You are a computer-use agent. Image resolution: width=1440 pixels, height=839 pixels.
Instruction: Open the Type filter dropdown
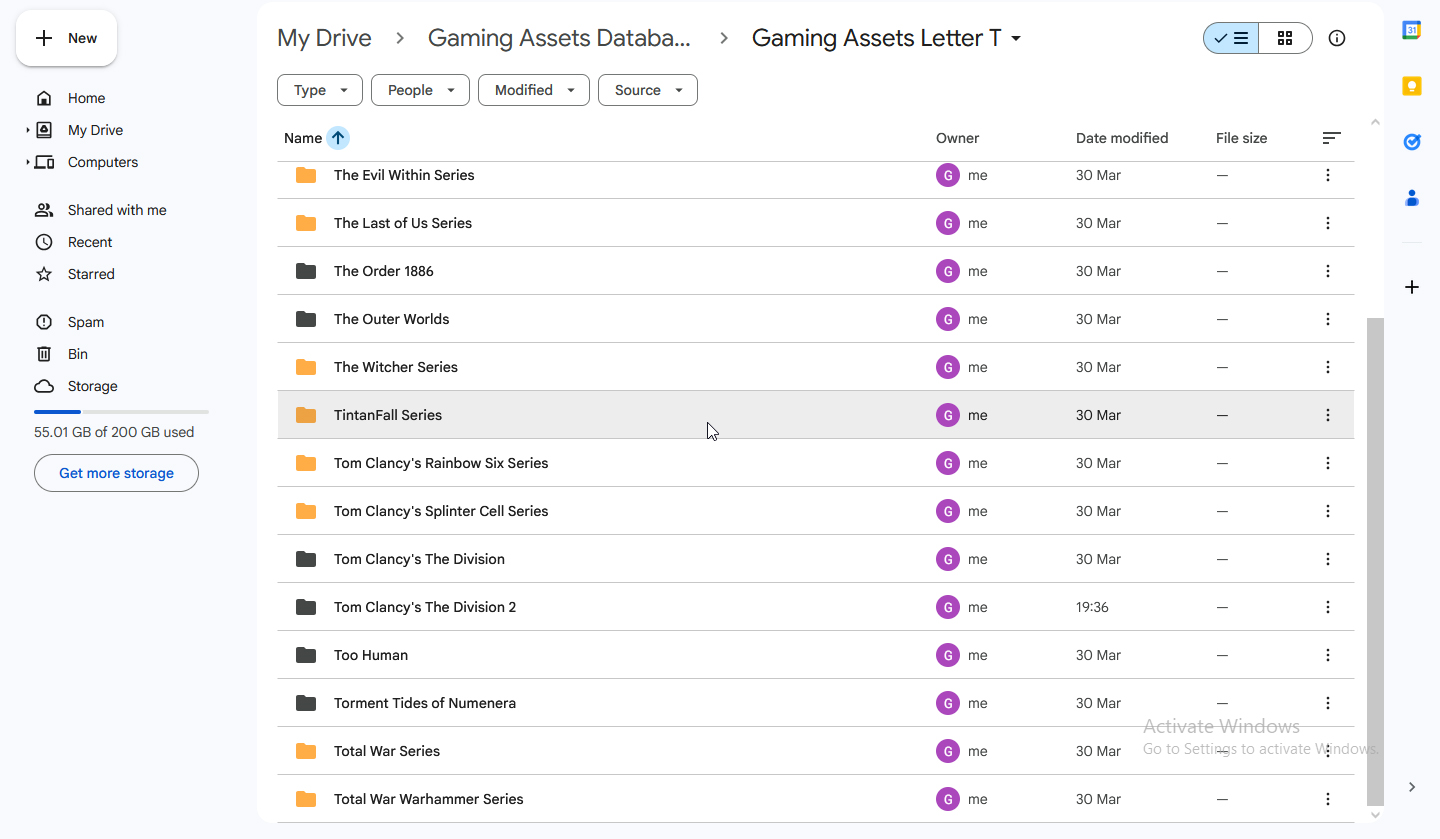pos(320,90)
